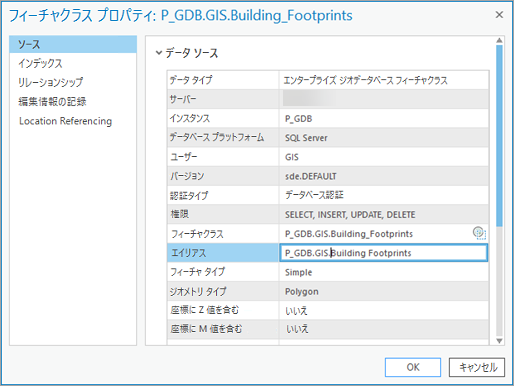This screenshot has height=386, width=514.
Task: Click the Polygon geometry value
Action: click(302, 292)
